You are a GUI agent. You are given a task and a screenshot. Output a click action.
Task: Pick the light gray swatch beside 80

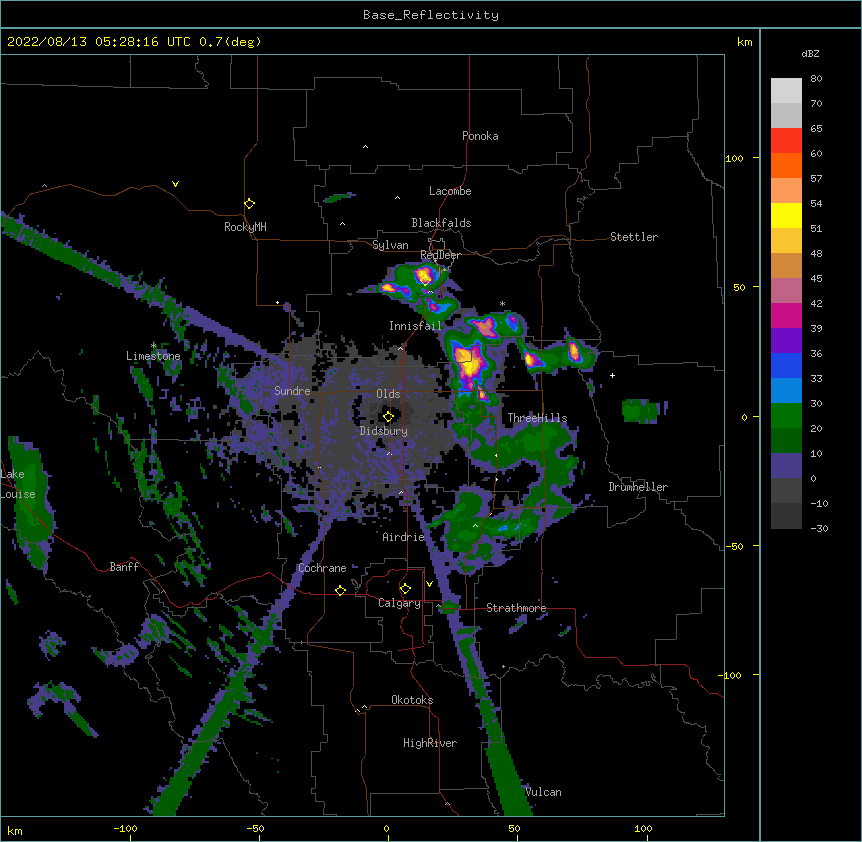point(786,91)
